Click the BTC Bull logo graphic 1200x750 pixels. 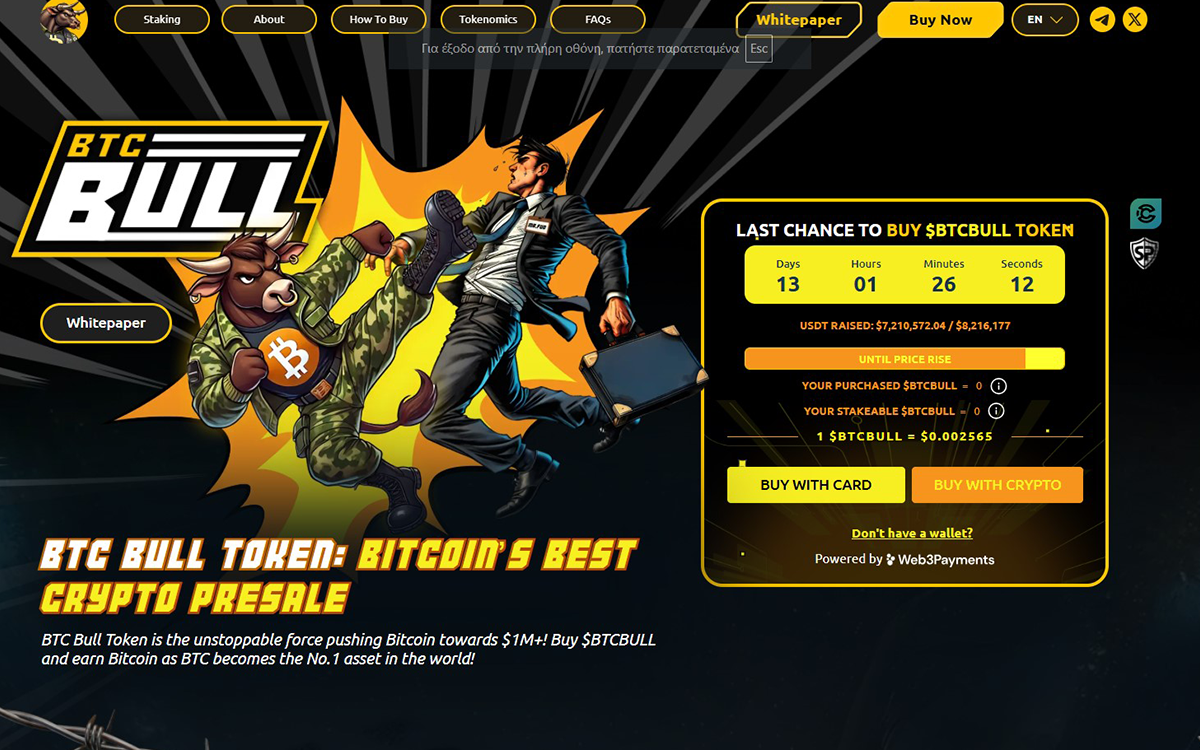171,188
